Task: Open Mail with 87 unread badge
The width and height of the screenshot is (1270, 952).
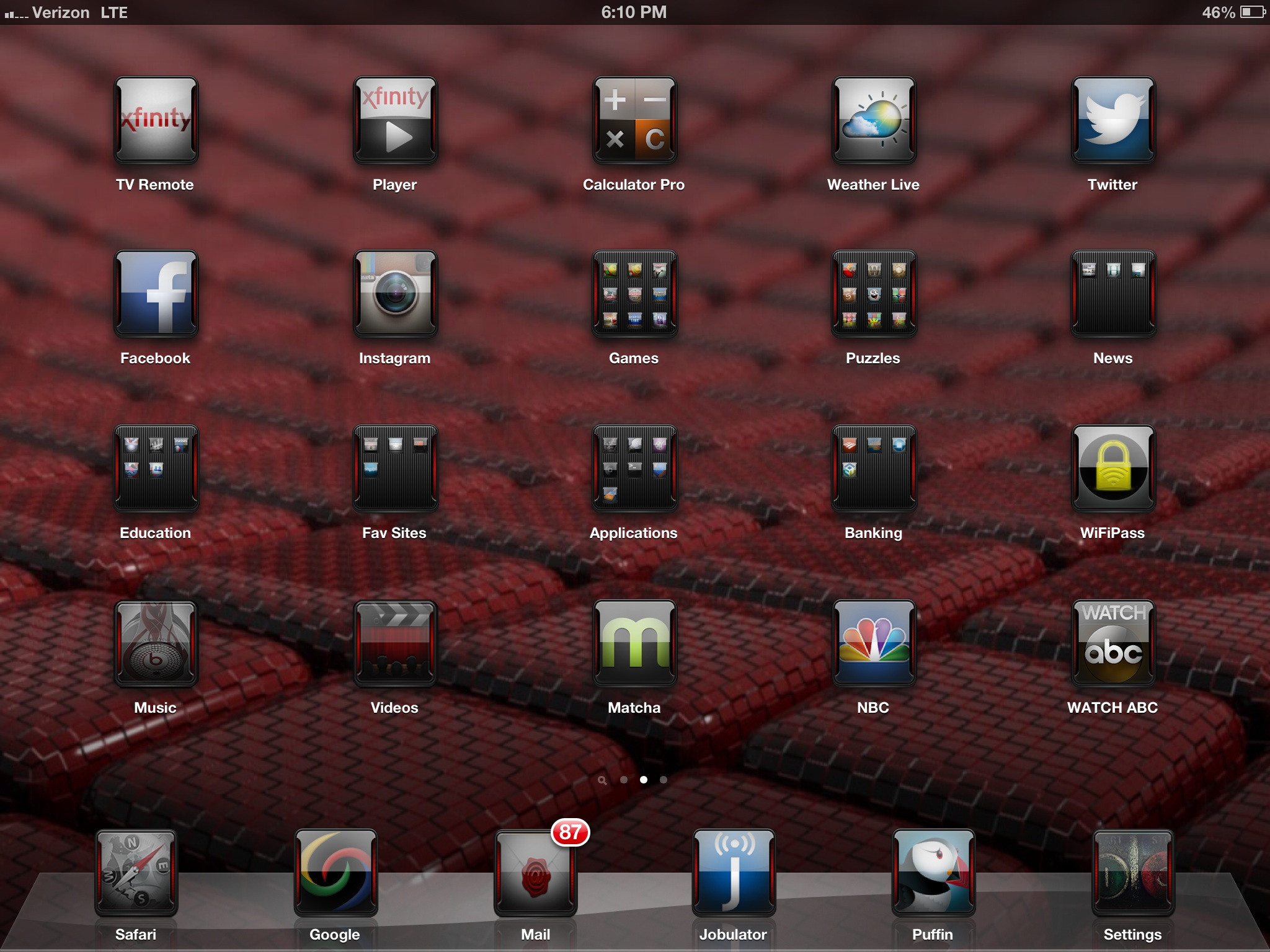Action: [536, 873]
